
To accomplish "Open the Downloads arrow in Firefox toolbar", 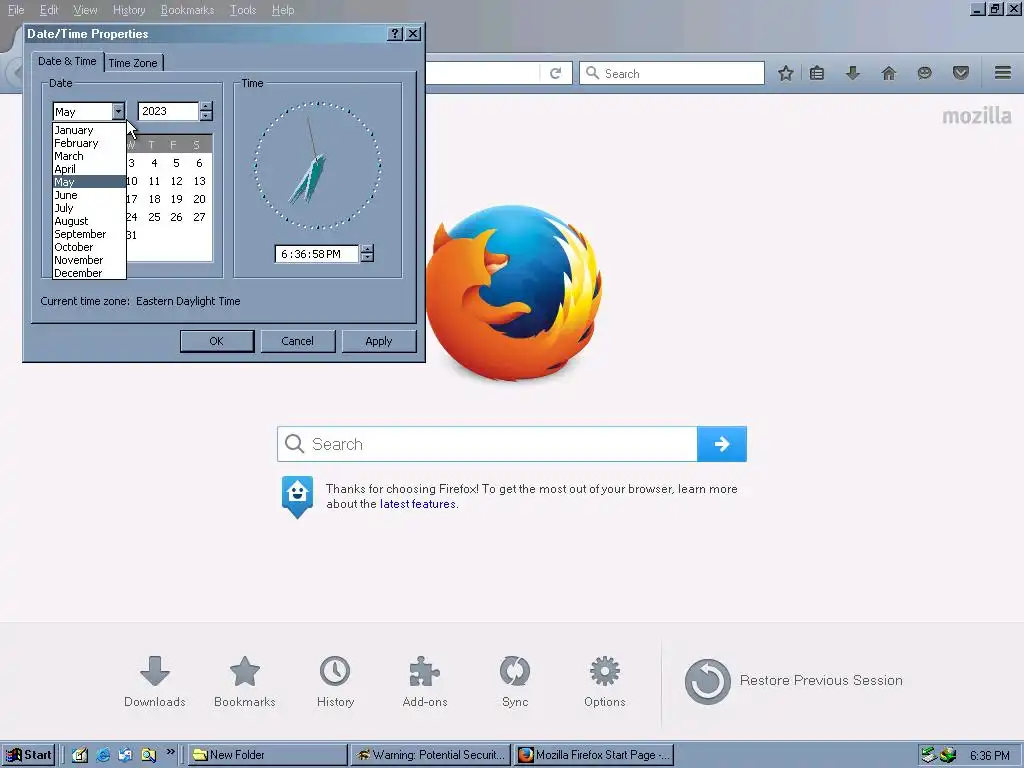I will point(852,73).
